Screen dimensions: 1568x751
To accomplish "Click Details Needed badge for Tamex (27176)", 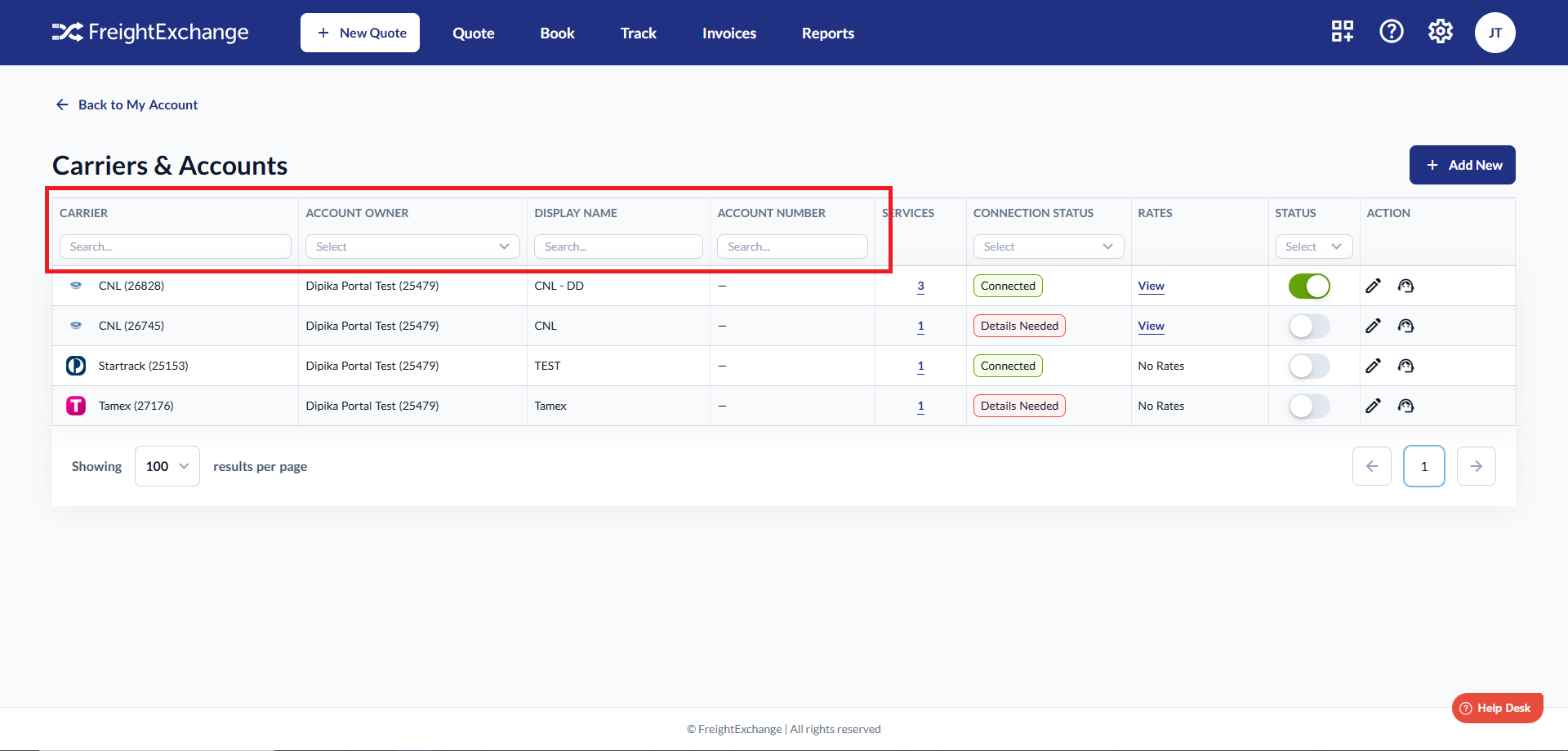I will [x=1019, y=406].
